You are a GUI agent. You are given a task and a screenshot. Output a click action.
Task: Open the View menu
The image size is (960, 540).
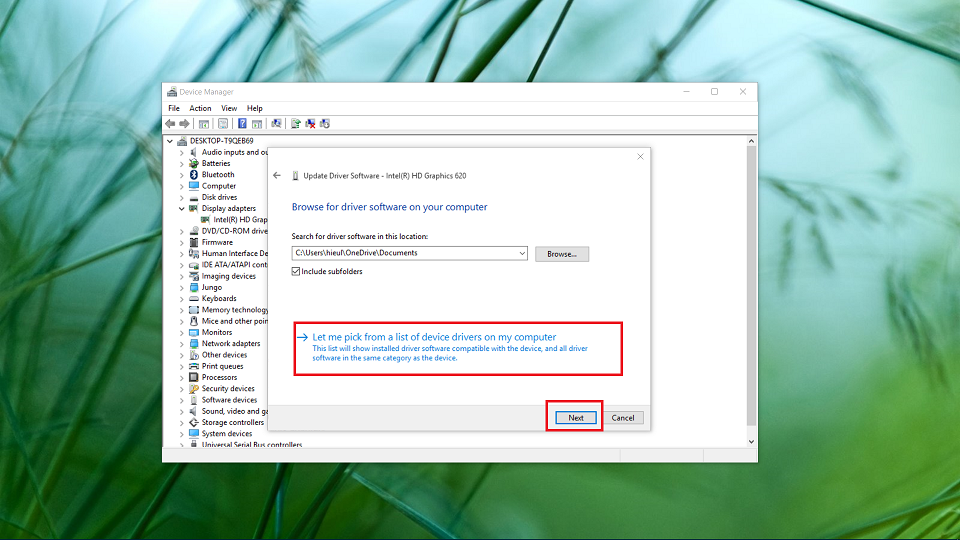click(x=229, y=108)
